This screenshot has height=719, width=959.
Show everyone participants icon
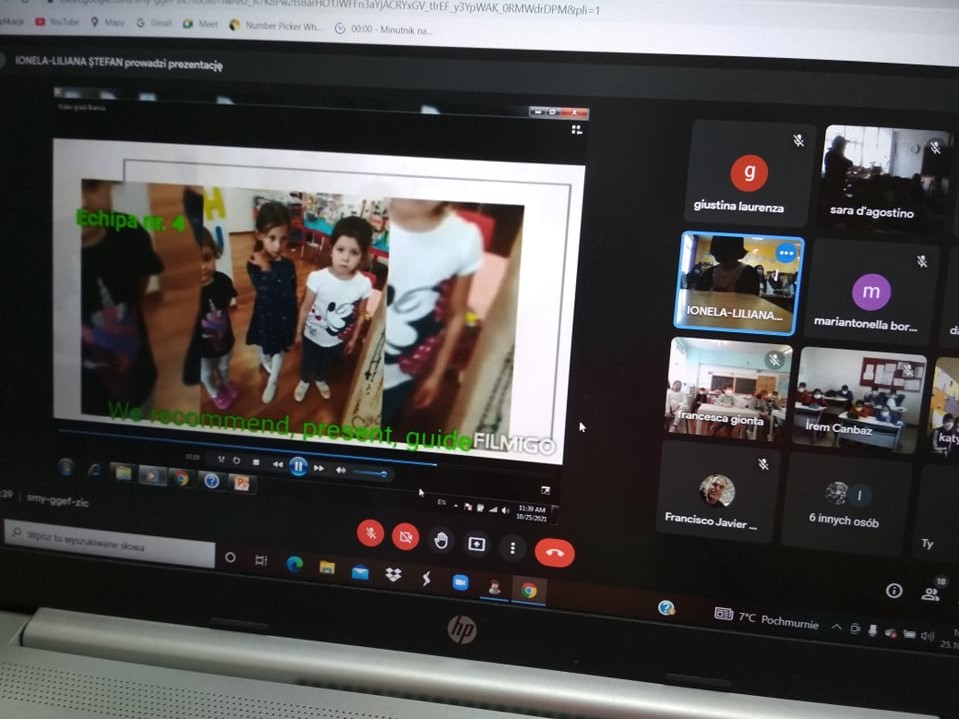tap(930, 593)
